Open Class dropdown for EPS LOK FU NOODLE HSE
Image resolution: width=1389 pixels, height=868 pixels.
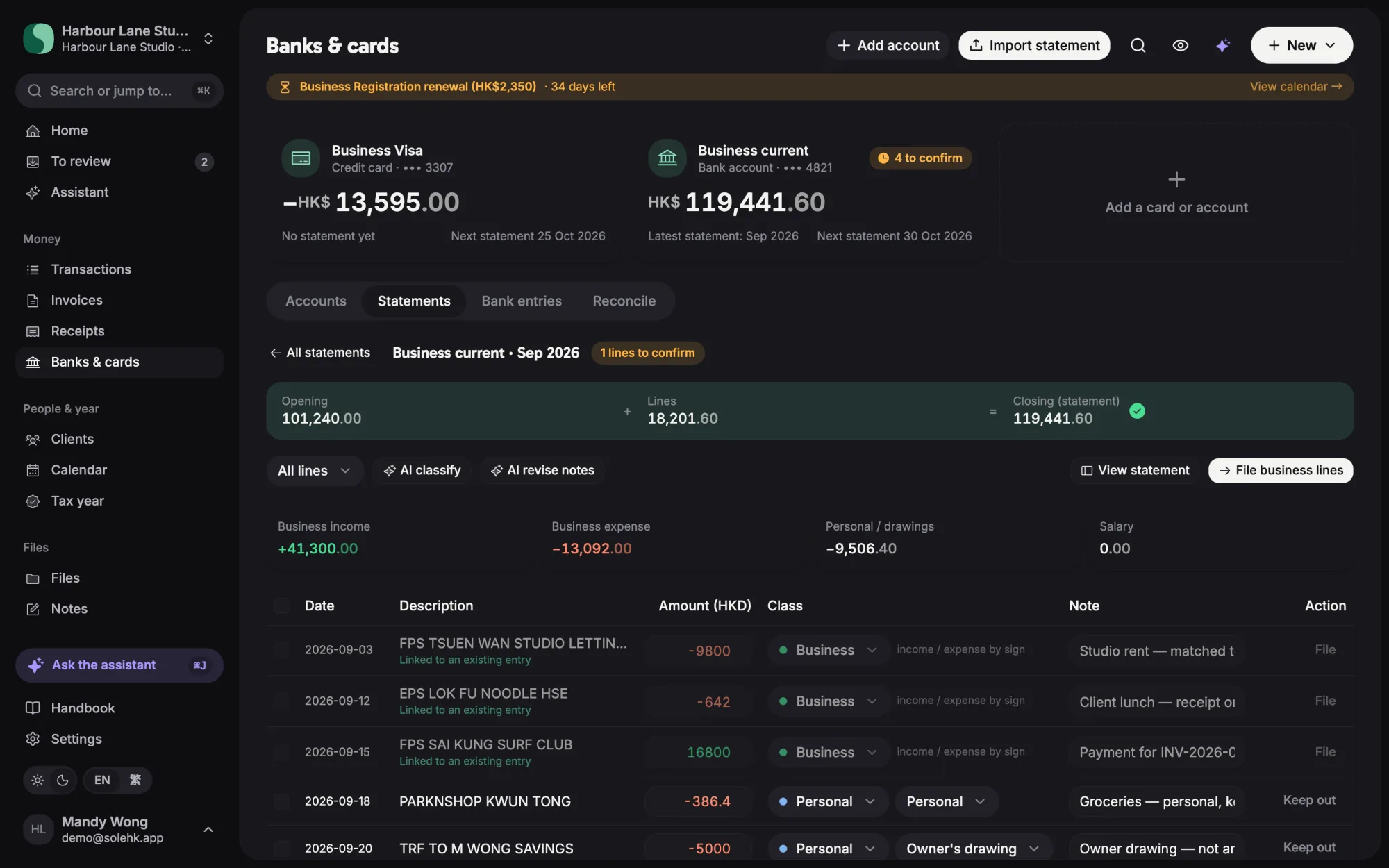[x=828, y=701]
